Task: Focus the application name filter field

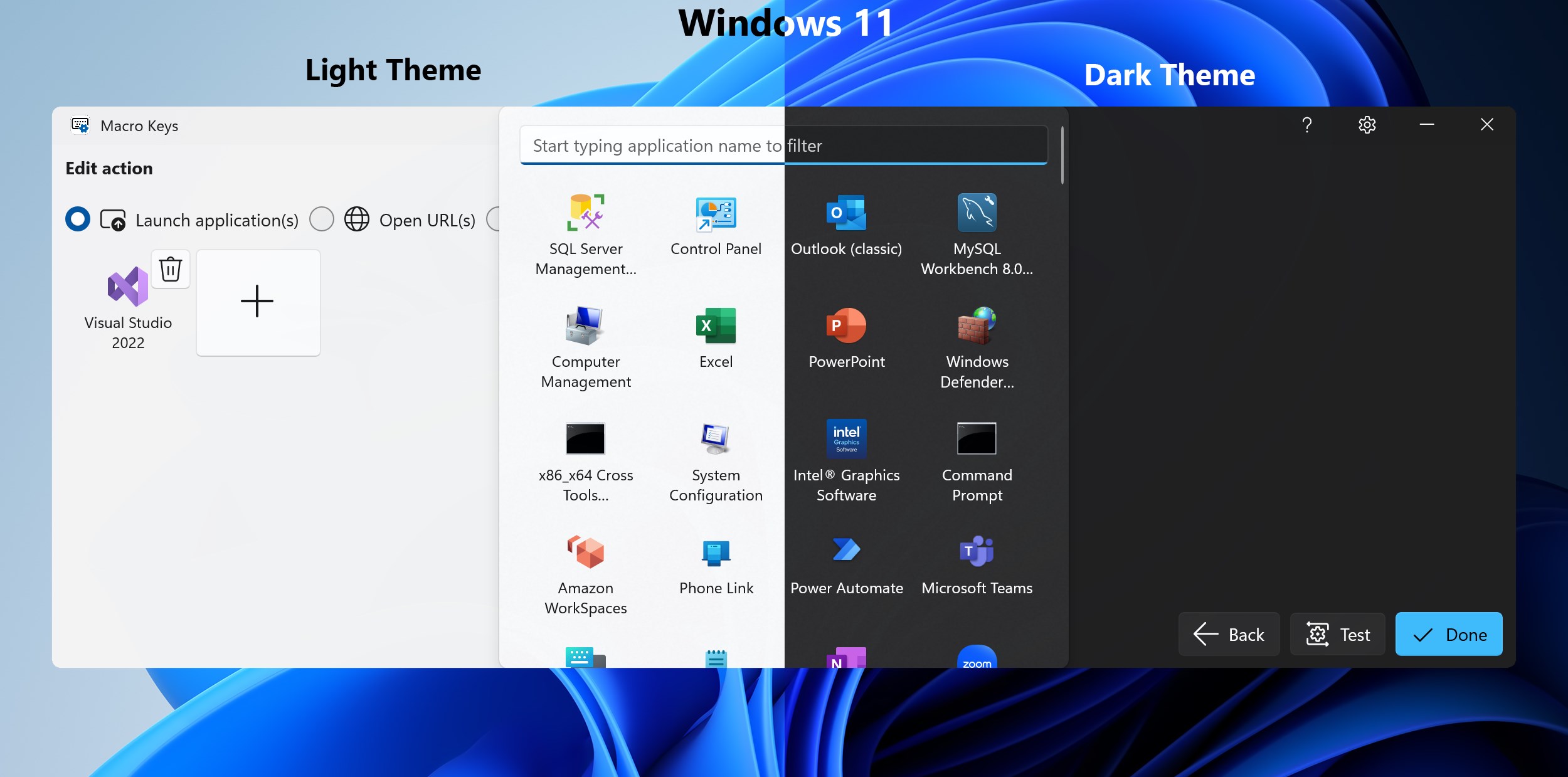Action: (x=783, y=145)
